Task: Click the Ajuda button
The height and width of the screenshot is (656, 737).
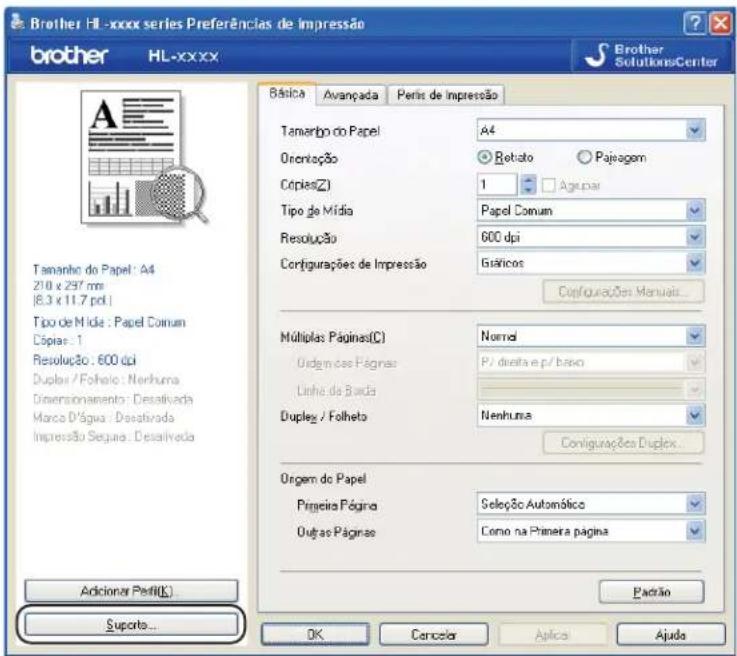Action: pos(671,635)
